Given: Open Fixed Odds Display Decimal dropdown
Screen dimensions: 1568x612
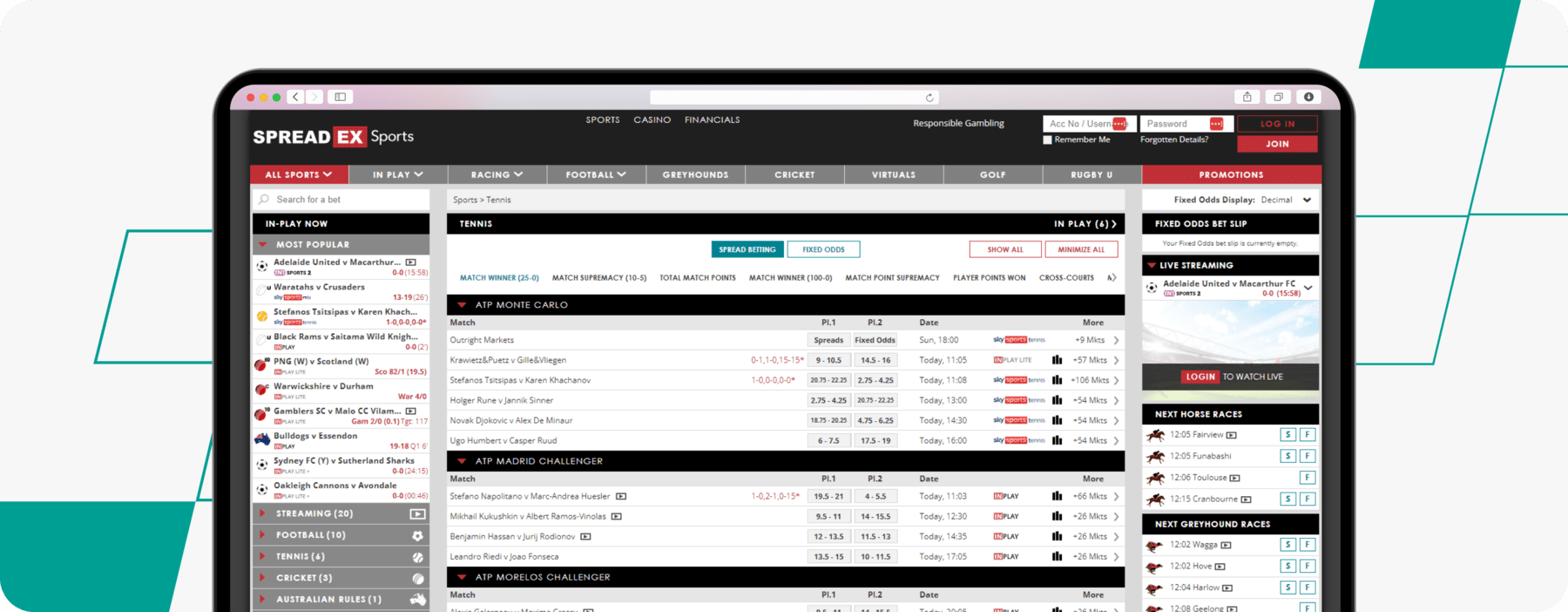Looking at the screenshot, I should 1287,200.
